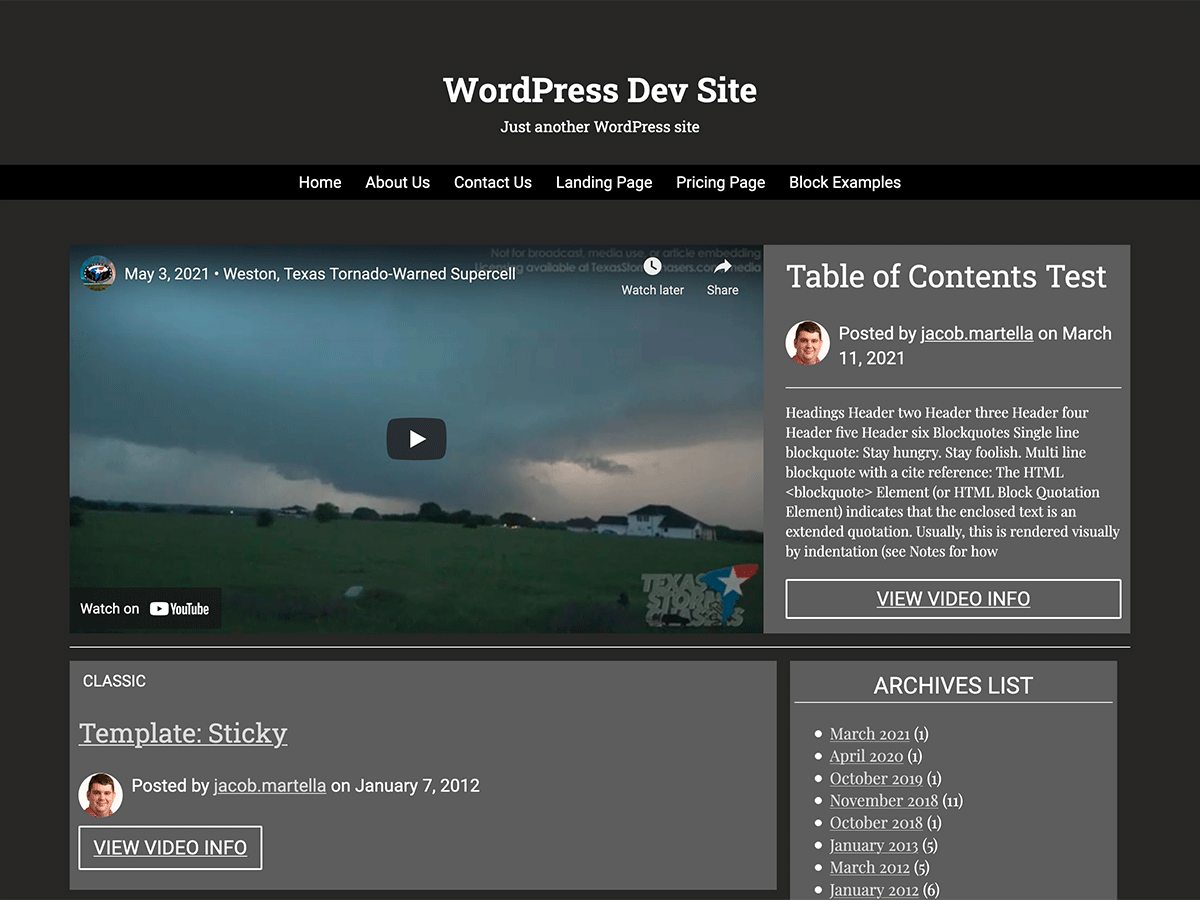
Task: Click jacob.martella's avatar in Table of Contents post
Action: tap(807, 342)
